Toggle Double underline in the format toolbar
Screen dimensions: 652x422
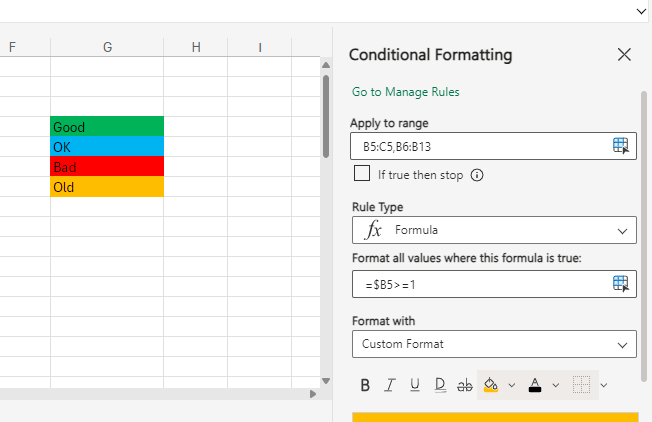coord(440,385)
